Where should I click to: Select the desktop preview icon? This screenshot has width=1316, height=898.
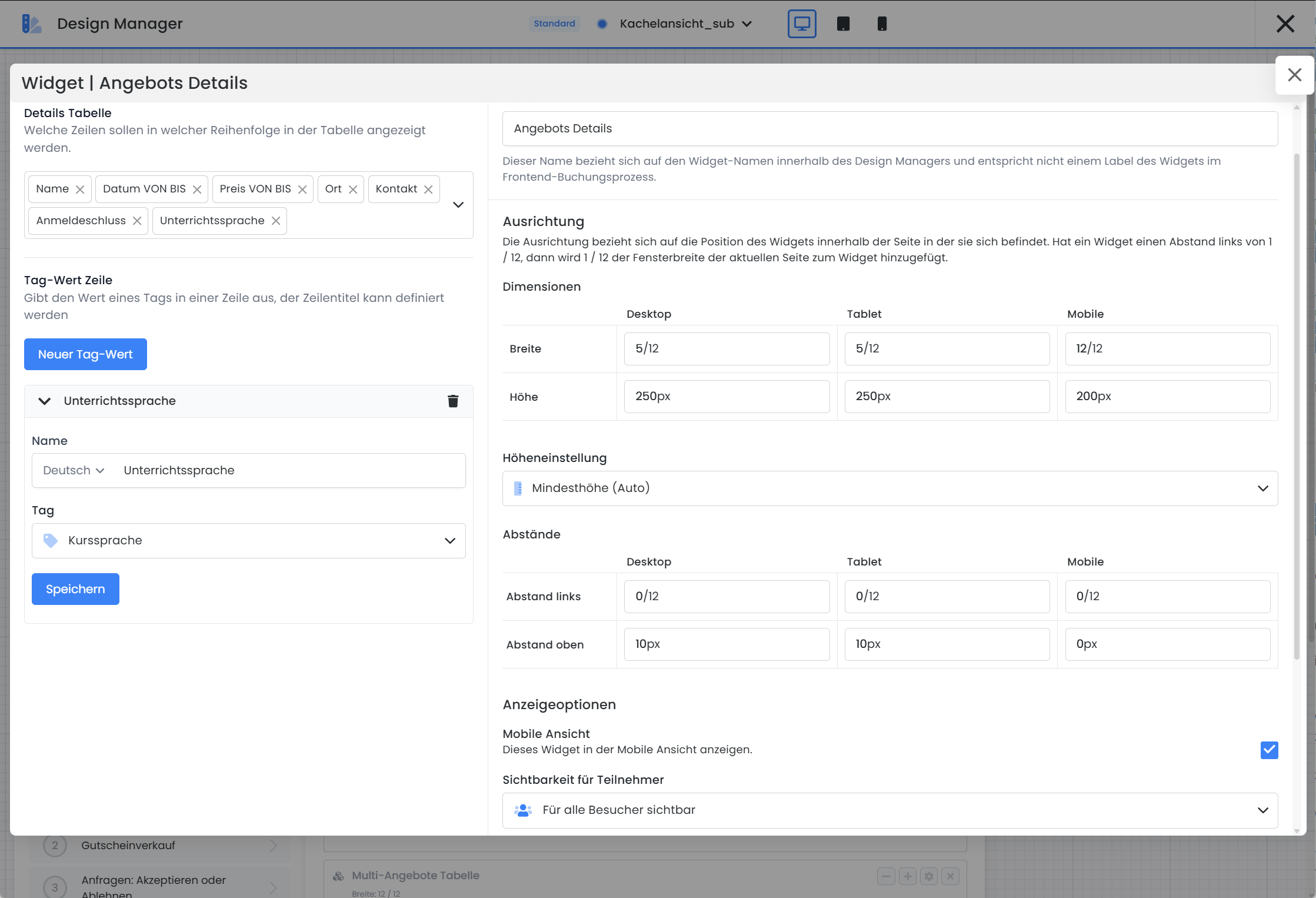[801, 24]
